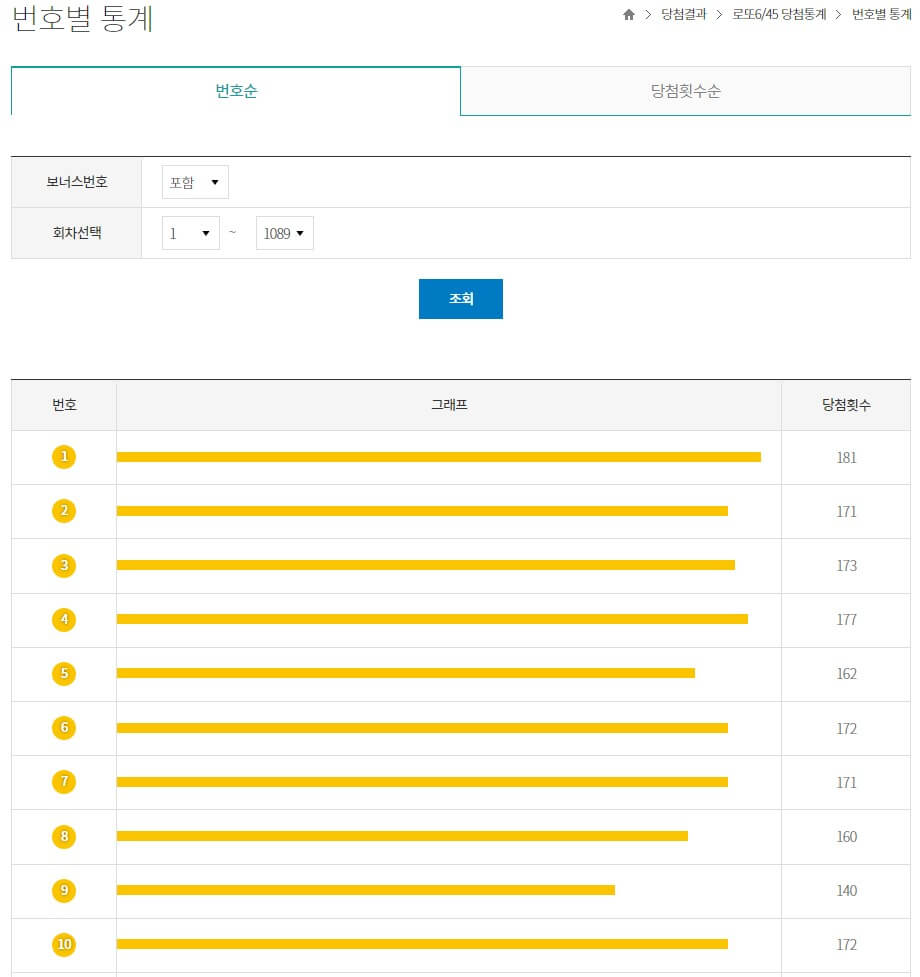Image resolution: width=920 pixels, height=977 pixels.
Task: Click the 번호별 통계 page title
Action: pyautogui.click(x=75, y=18)
